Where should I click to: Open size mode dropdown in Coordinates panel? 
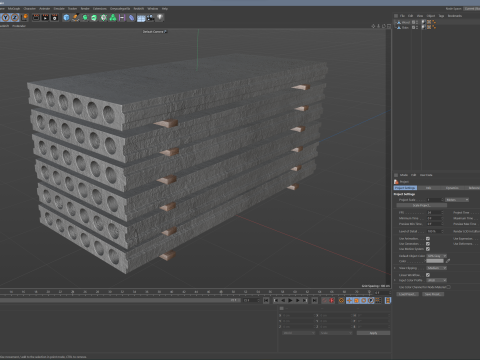pos(336,333)
